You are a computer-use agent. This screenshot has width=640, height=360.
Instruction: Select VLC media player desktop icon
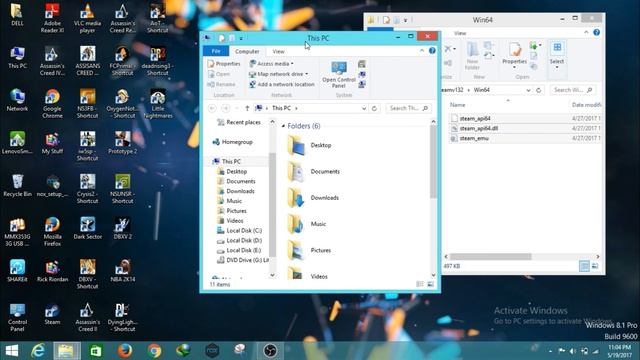tap(87, 18)
